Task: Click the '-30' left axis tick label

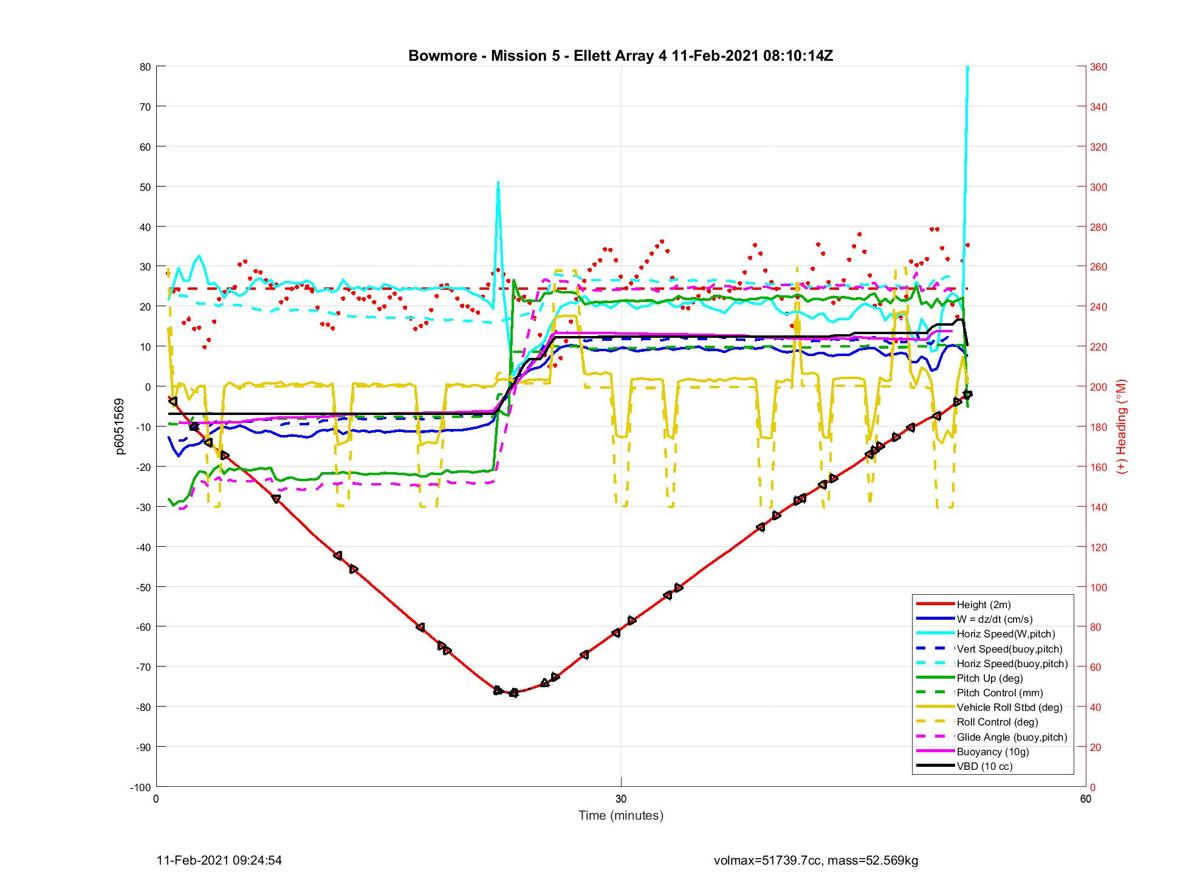Action: click(142, 507)
